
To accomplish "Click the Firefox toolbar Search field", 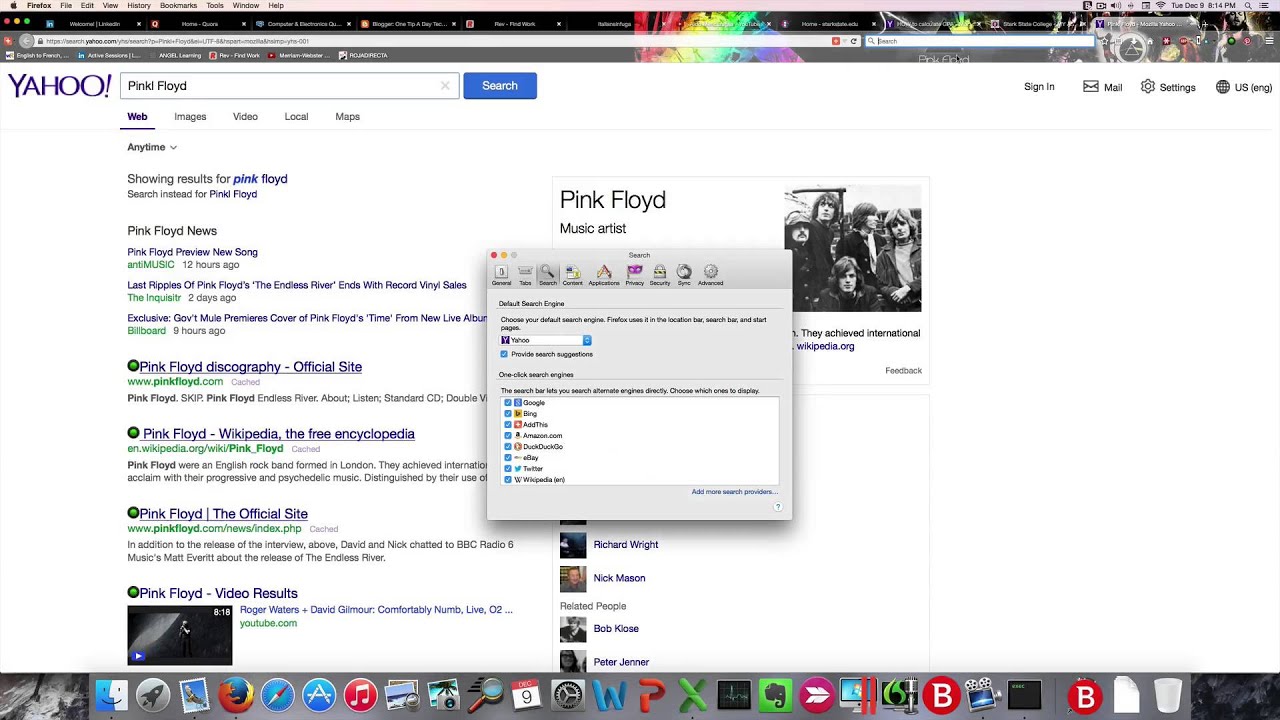I will [x=978, y=41].
